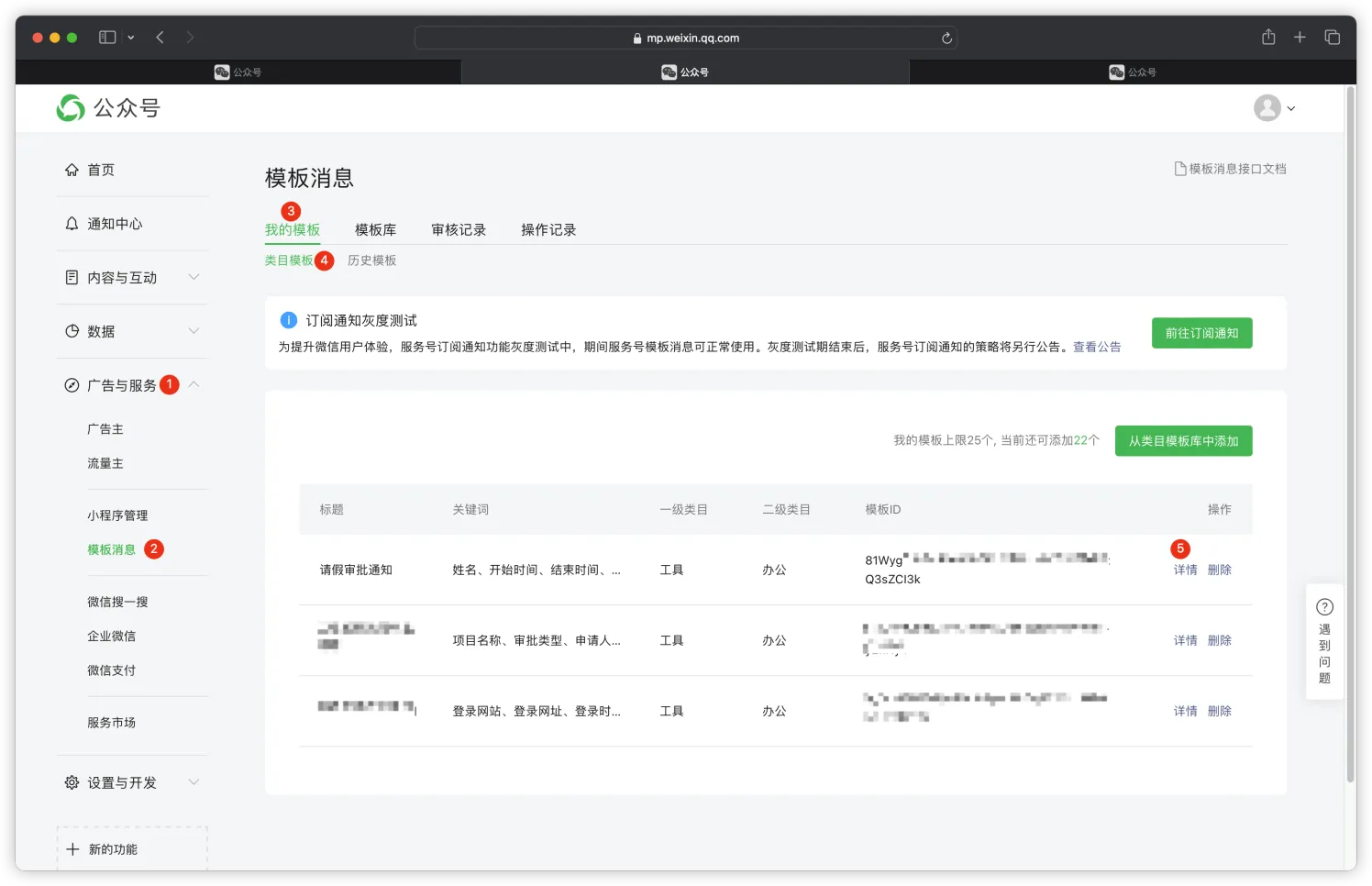The height and width of the screenshot is (886, 1372).
Task: Click the 首页 home icon
Action: coord(72,170)
